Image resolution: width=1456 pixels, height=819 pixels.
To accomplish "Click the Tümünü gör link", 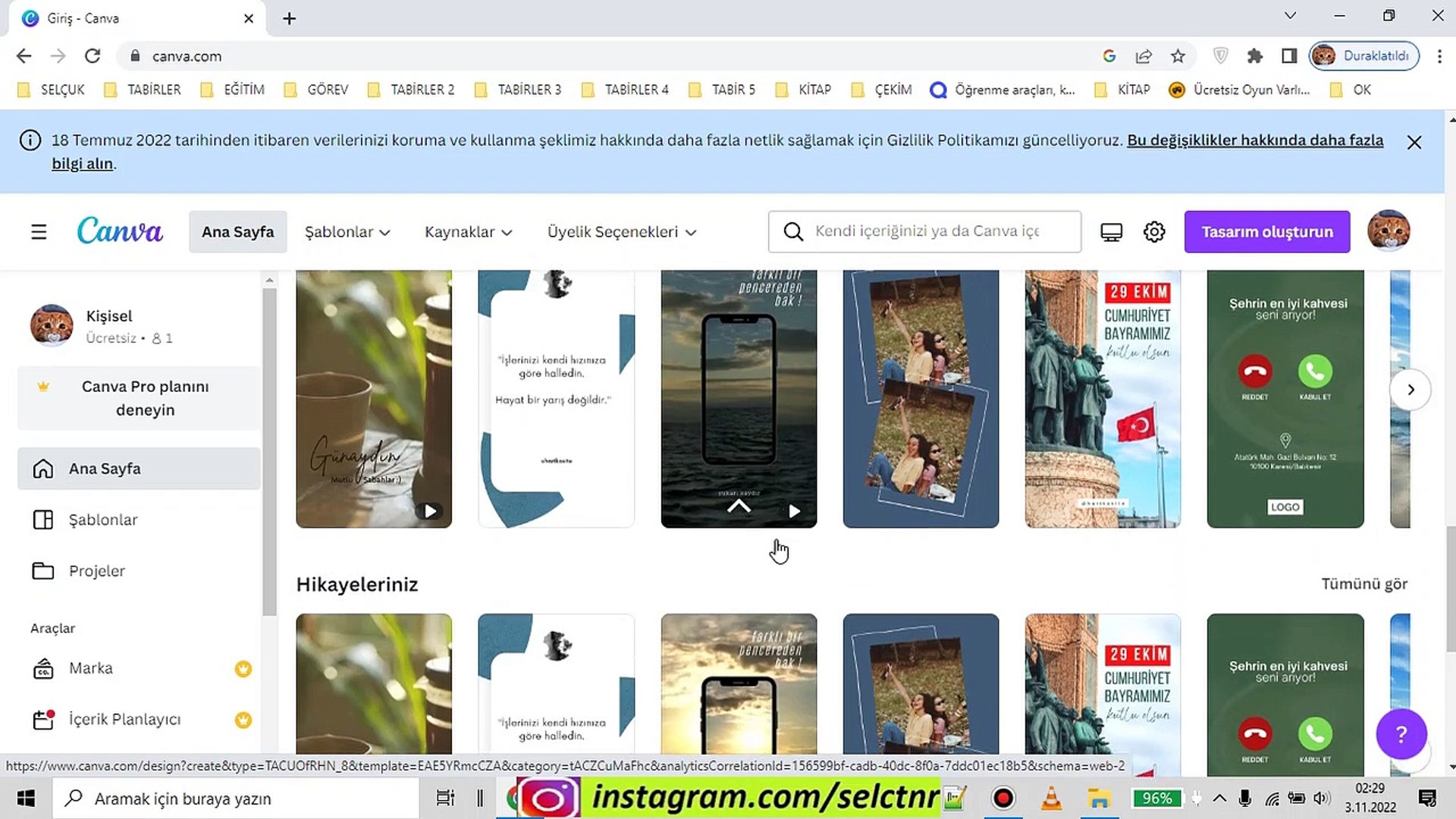I will tap(1363, 584).
